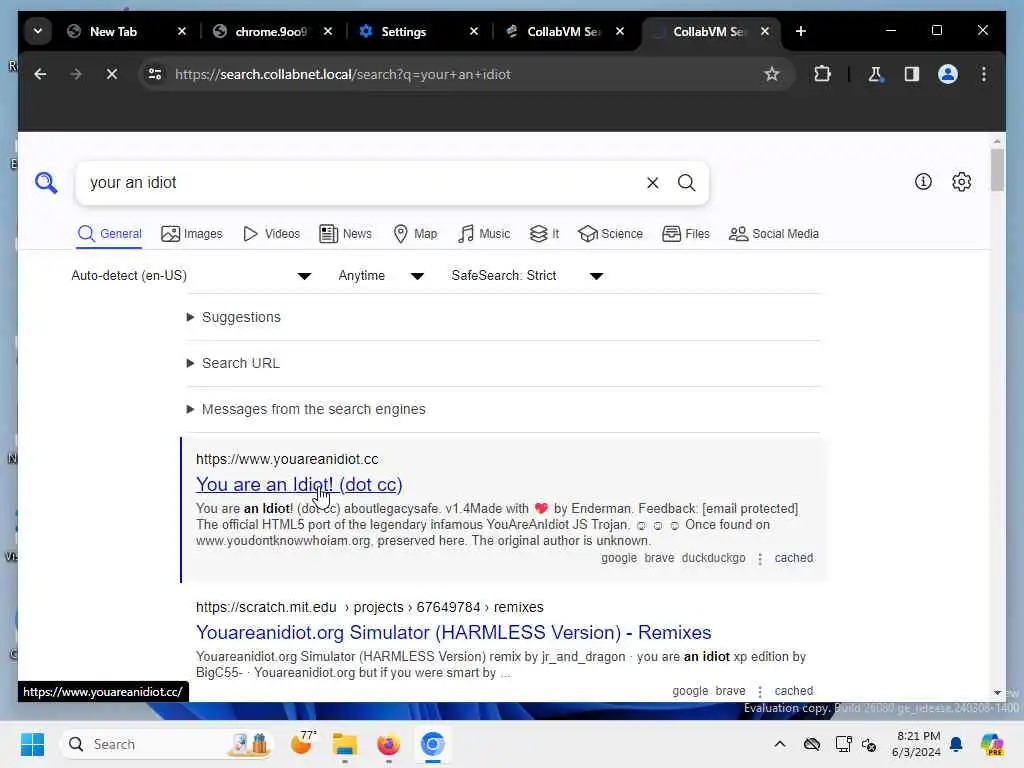The image size is (1024, 768).
Task: Switch to the Settings browser tab
Action: coord(418,31)
